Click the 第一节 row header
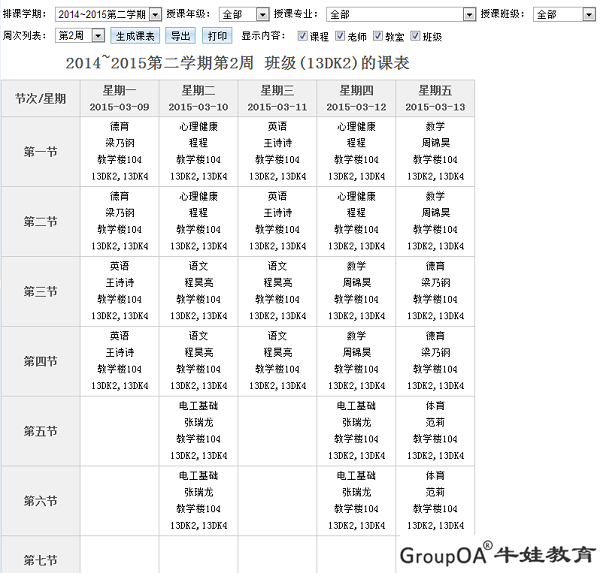This screenshot has width=600, height=573. 41,152
